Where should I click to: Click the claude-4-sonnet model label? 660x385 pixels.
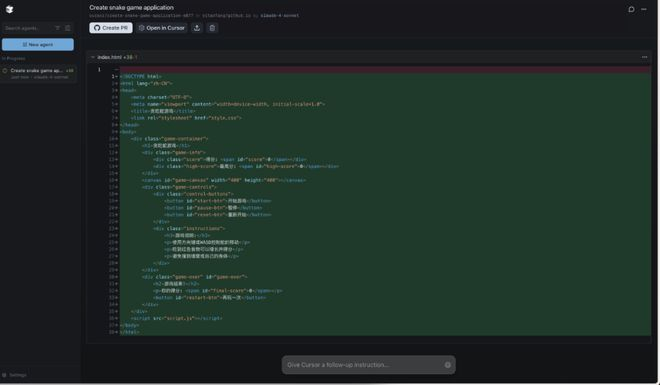pyautogui.click(x=279, y=16)
